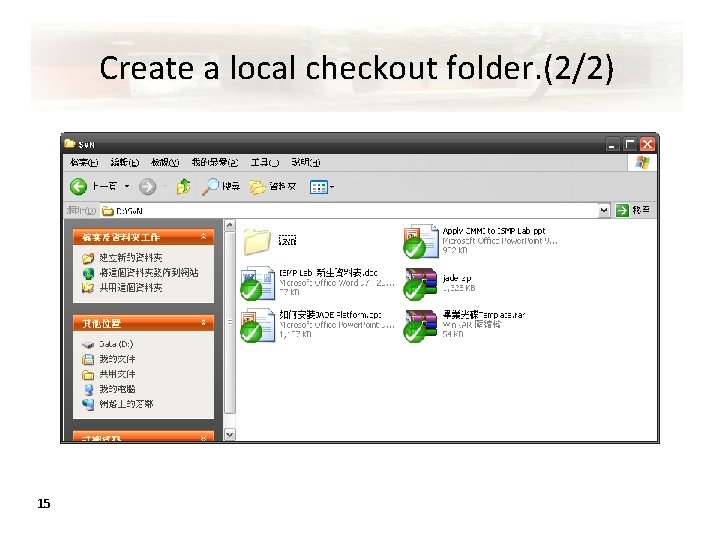Viewport: 720px width, 540px height.
Task: Click the green Back arrow button
Action: click(x=79, y=186)
